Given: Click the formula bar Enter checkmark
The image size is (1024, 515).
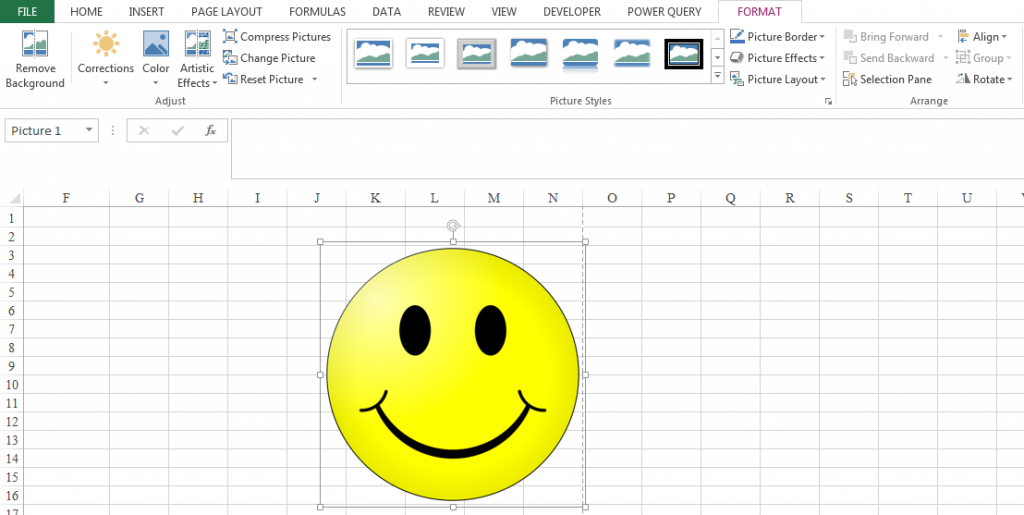Looking at the screenshot, I should click(177, 131).
